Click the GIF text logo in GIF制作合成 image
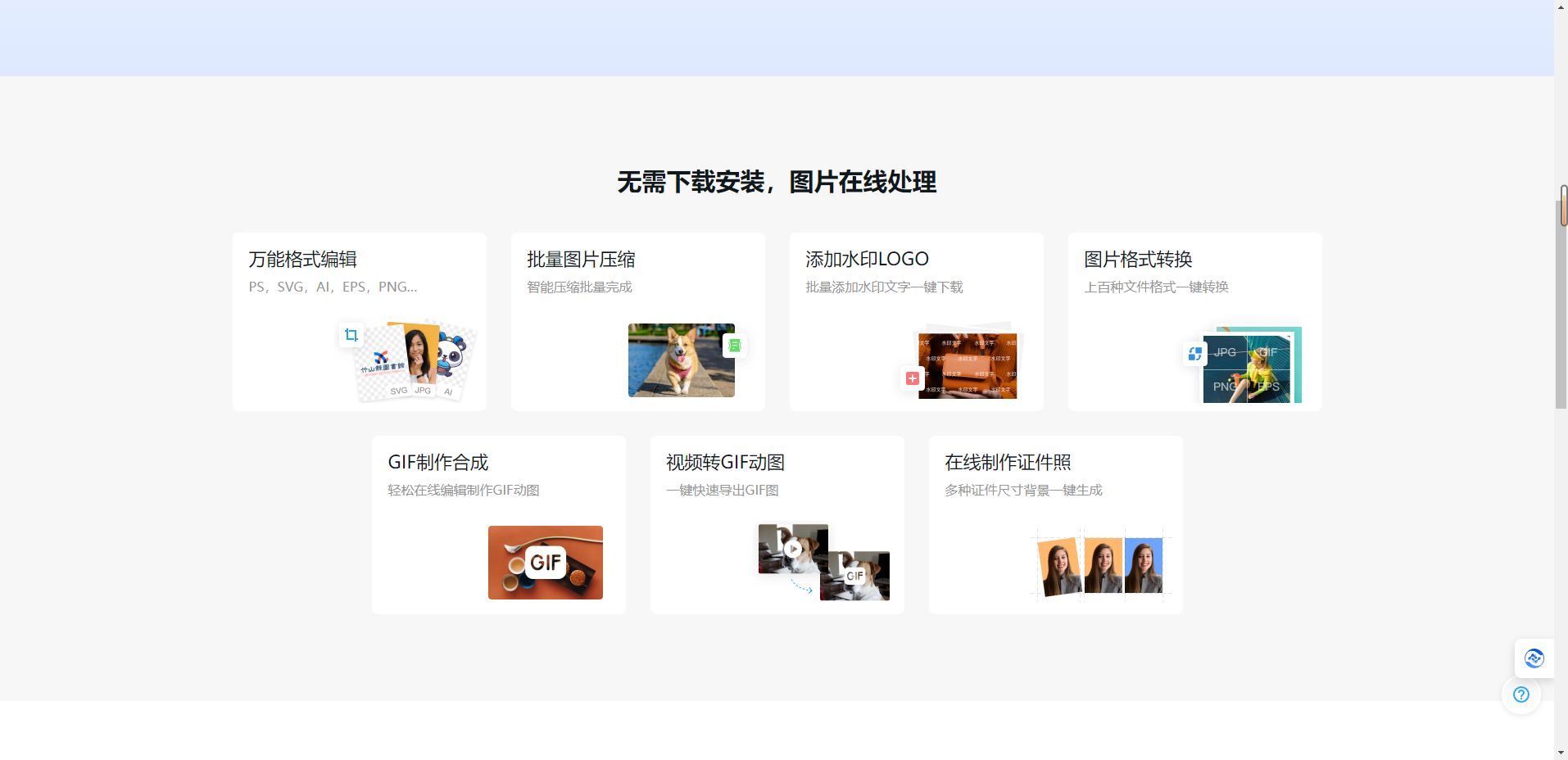 546,562
